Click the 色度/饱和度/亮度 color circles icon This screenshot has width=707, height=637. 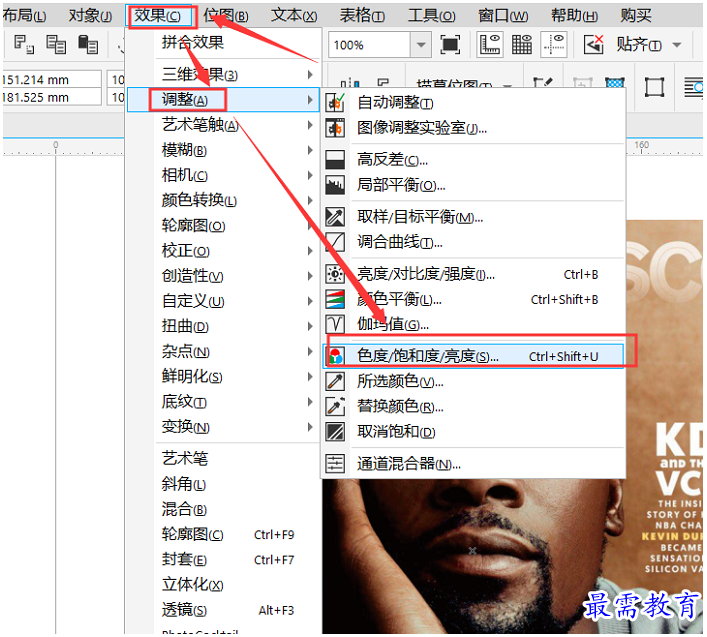pos(335,356)
